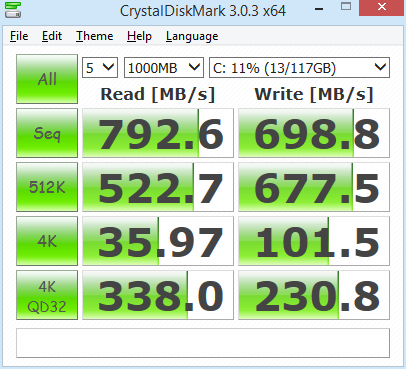Click the 4K read result 35.97
406x369 pixels.
pyautogui.click(x=158, y=241)
